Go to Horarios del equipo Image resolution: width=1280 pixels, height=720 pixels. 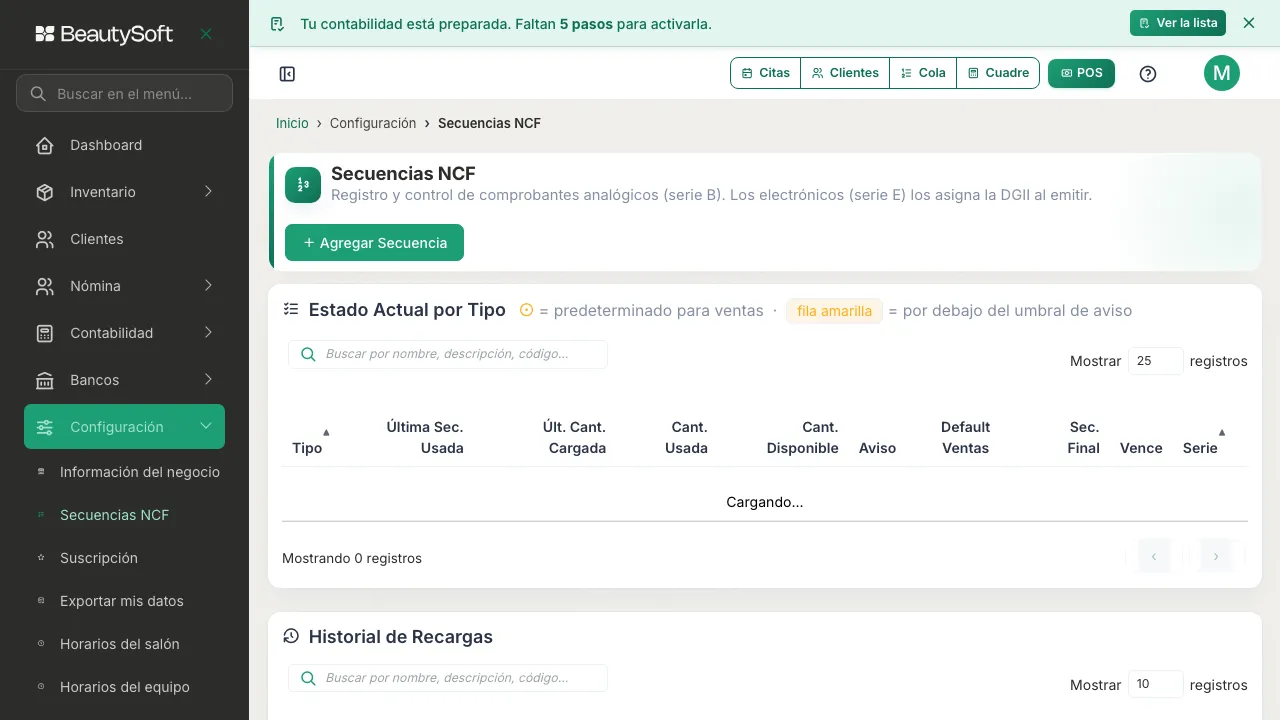(x=125, y=687)
